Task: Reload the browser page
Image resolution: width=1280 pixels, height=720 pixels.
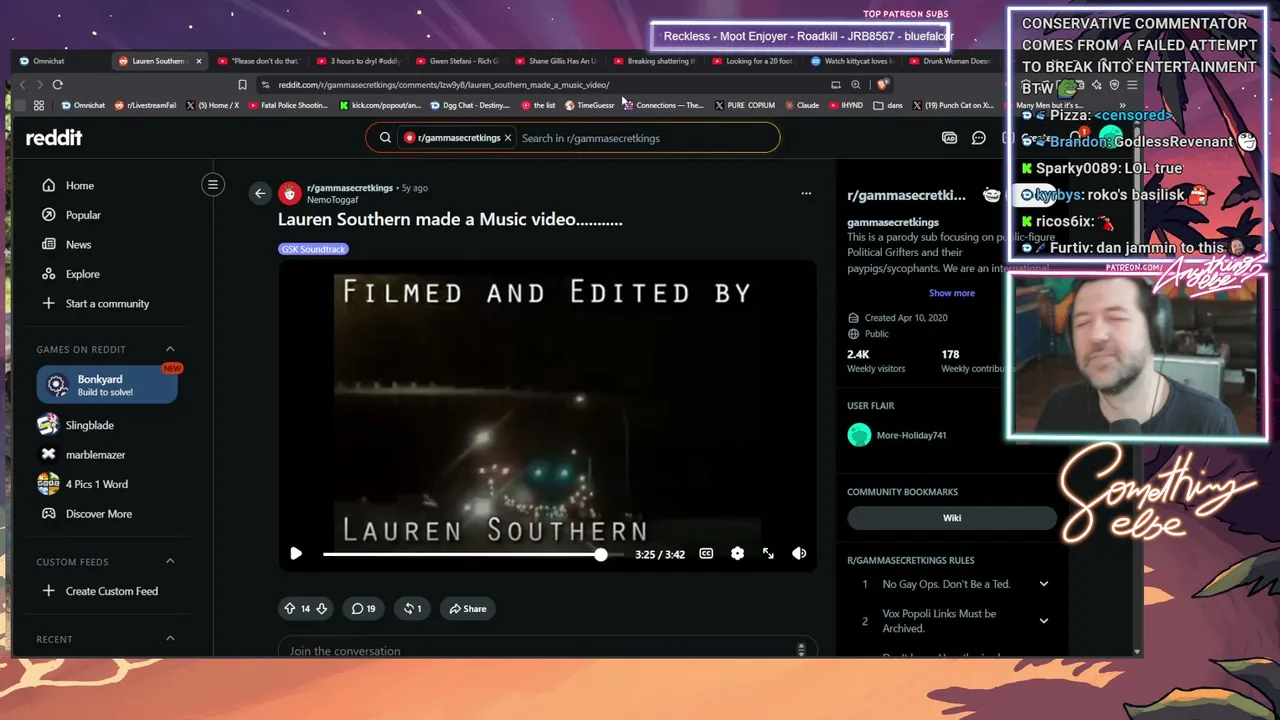Action: [x=58, y=85]
